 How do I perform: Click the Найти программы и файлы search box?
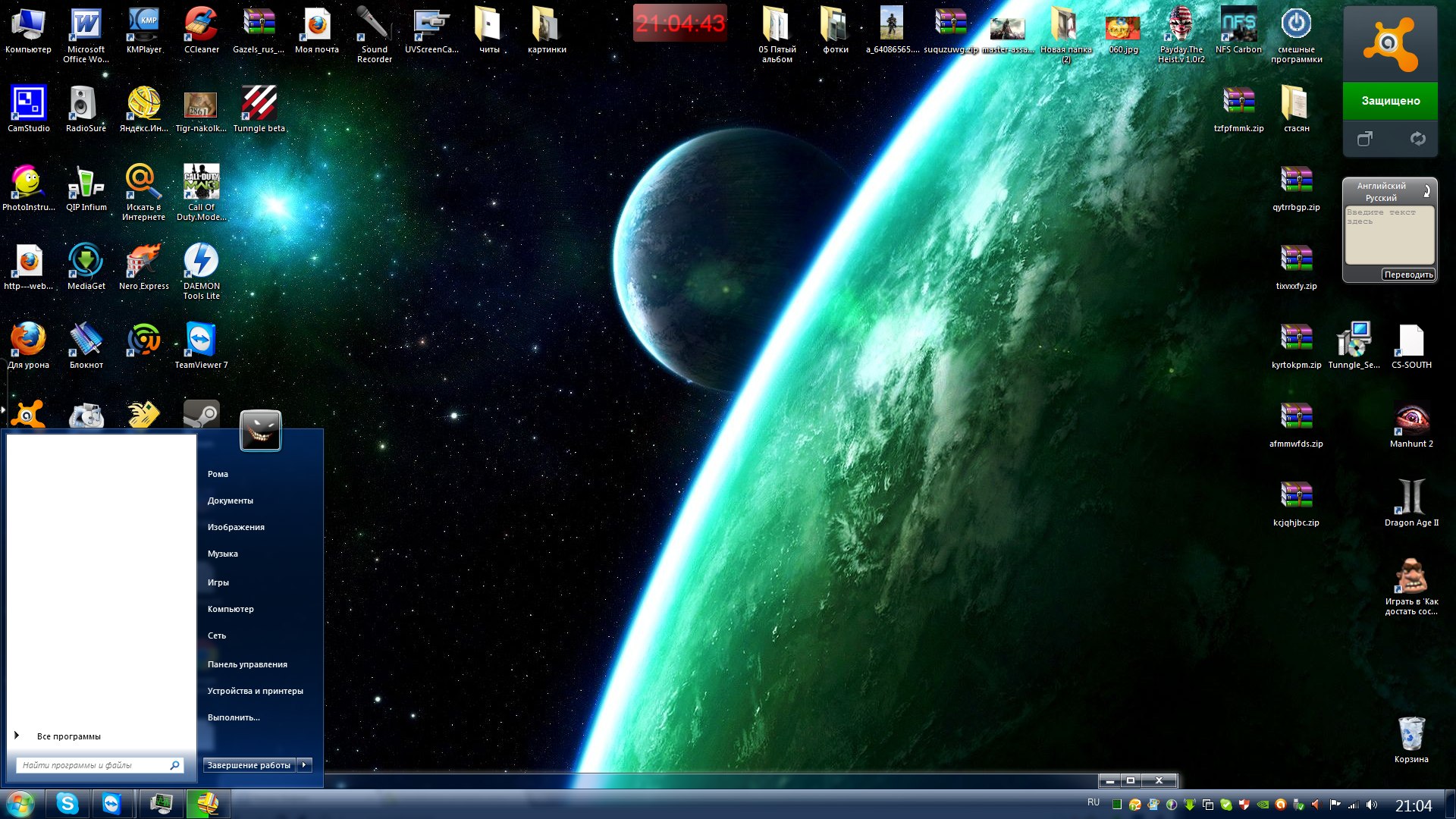click(x=100, y=765)
